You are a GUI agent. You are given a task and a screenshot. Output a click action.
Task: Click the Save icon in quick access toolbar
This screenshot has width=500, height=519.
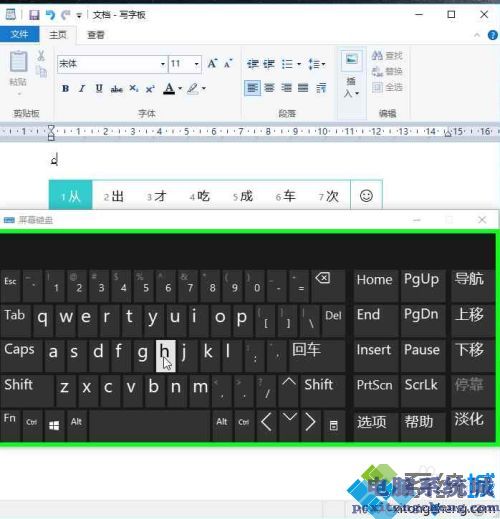click(x=34, y=15)
